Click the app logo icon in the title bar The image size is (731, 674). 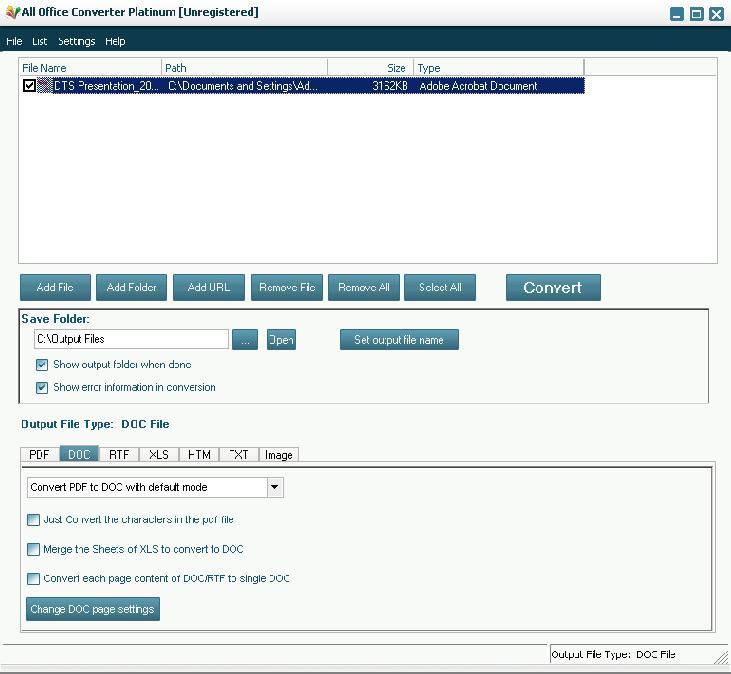[13, 12]
